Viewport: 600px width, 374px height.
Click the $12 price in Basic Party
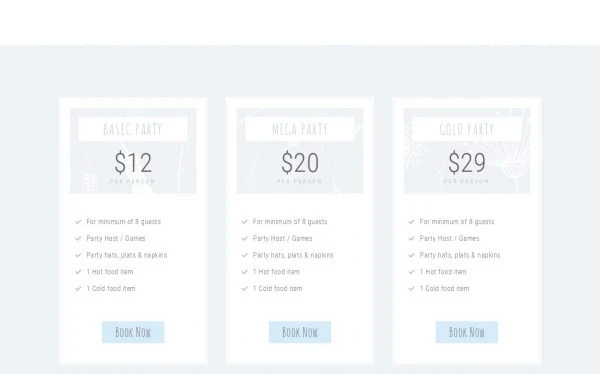pyautogui.click(x=133, y=163)
